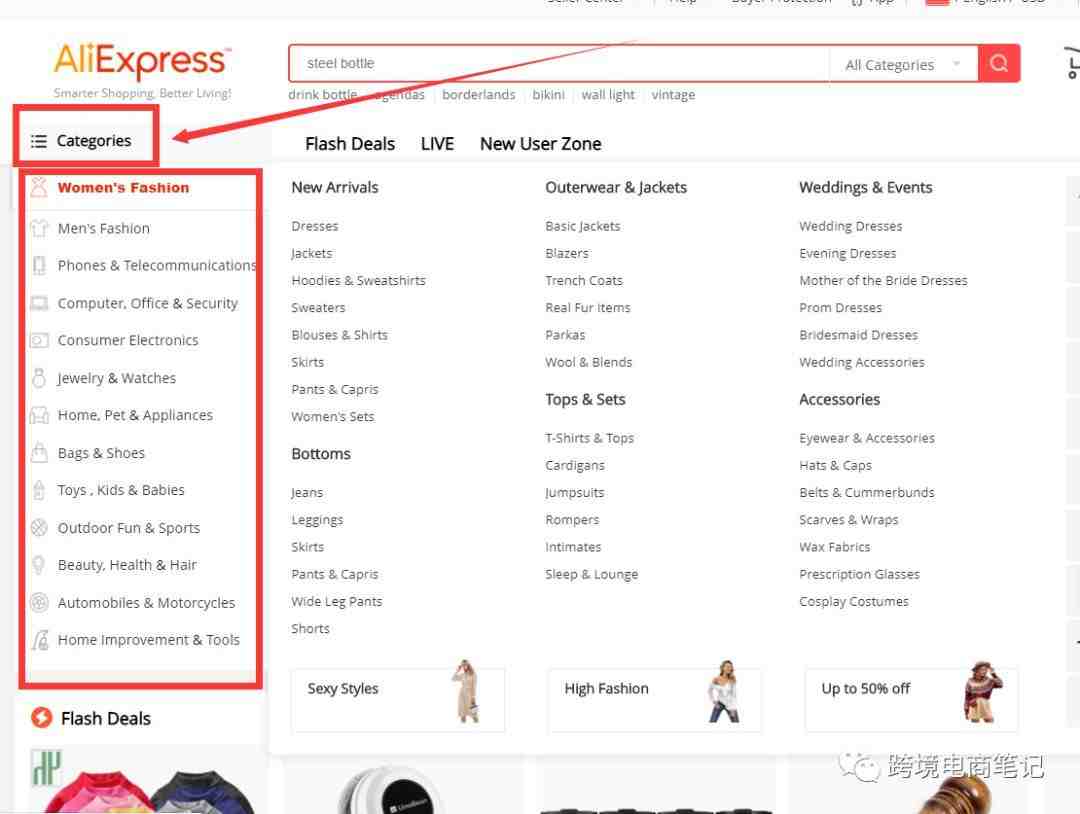Click the Jewelry & Watches ring icon
1080x814 pixels.
coord(39,377)
